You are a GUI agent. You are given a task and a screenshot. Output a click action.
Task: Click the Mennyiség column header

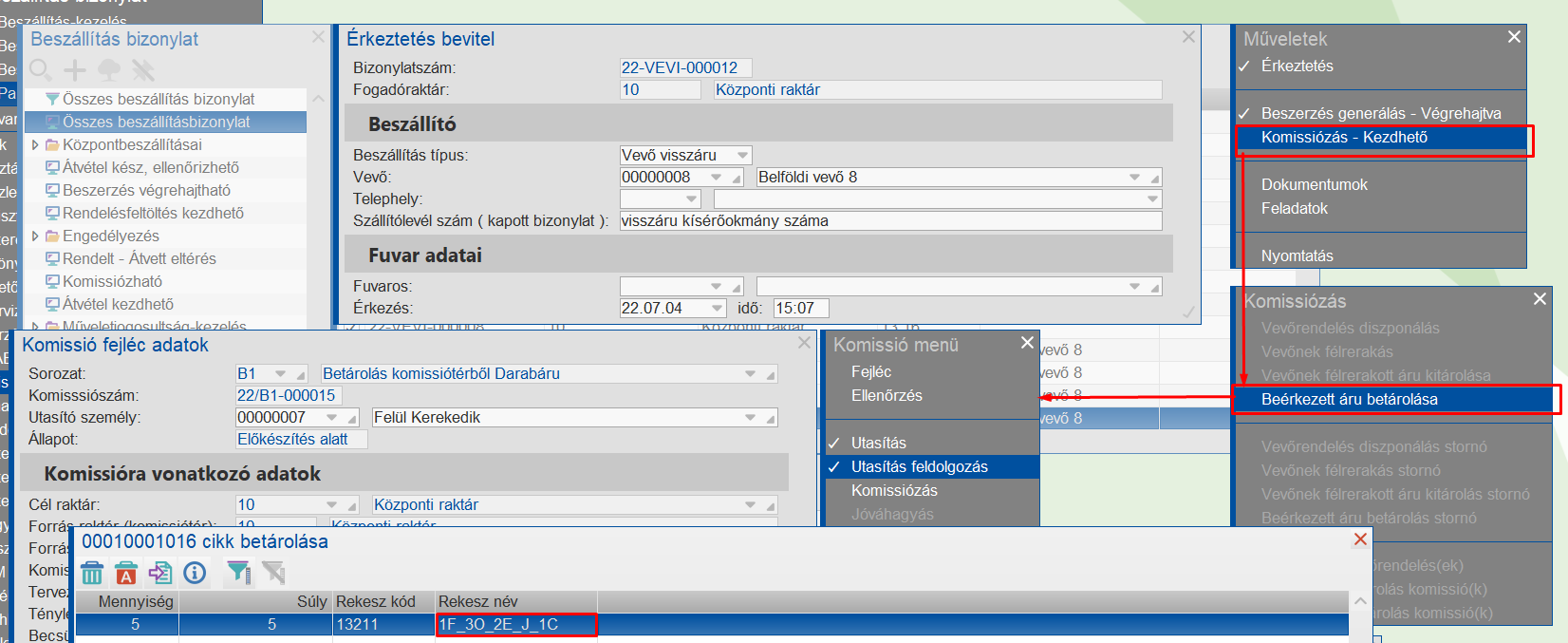[x=126, y=601]
